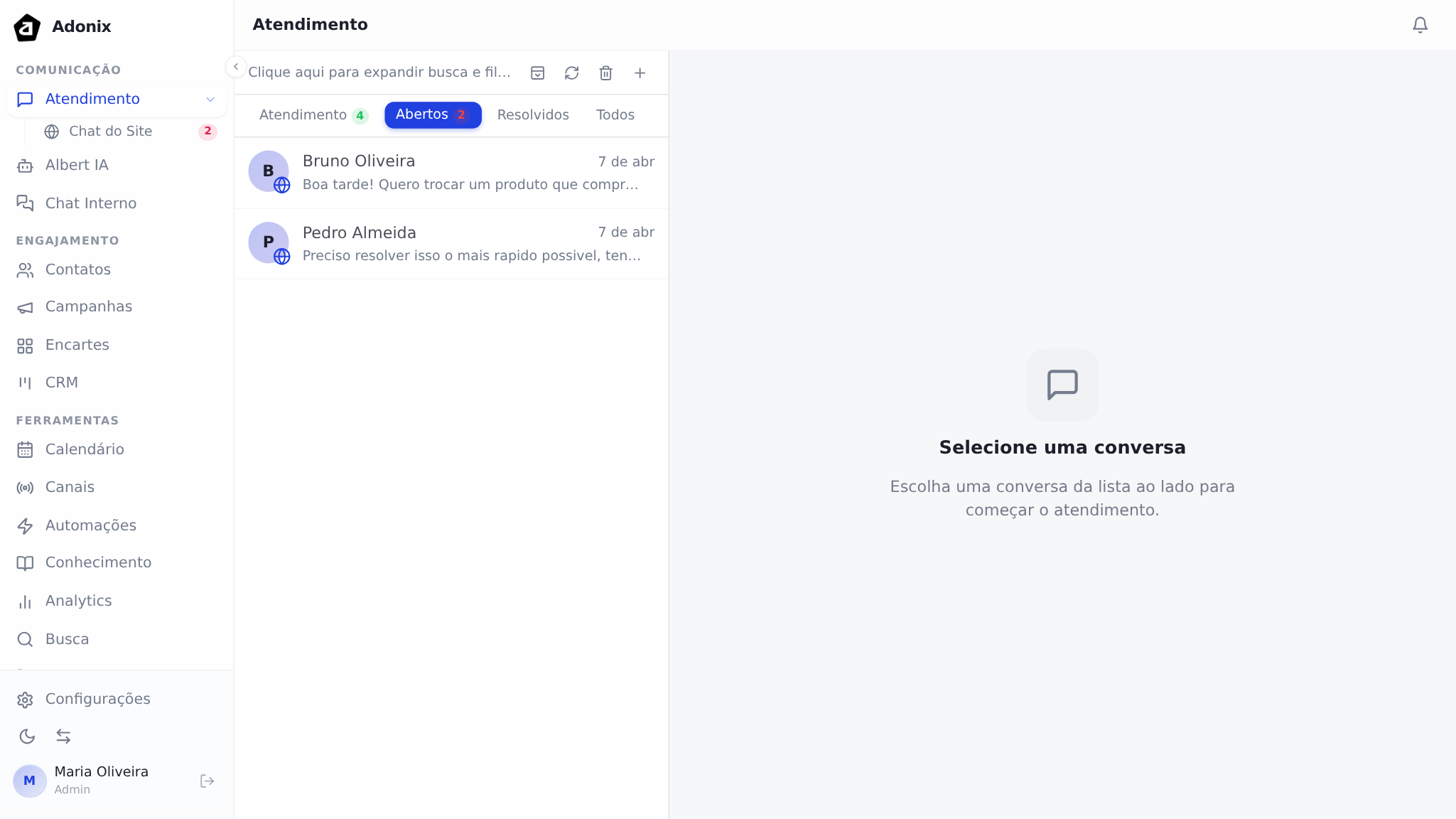
Task: Click the Configurações gear icon
Action: pos(25,700)
